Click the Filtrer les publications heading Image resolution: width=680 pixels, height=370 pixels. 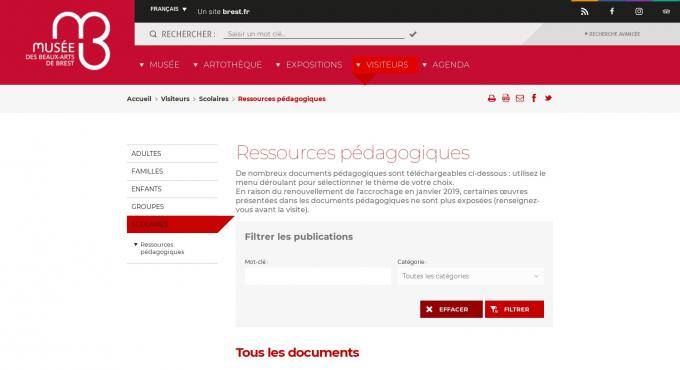[298, 237]
